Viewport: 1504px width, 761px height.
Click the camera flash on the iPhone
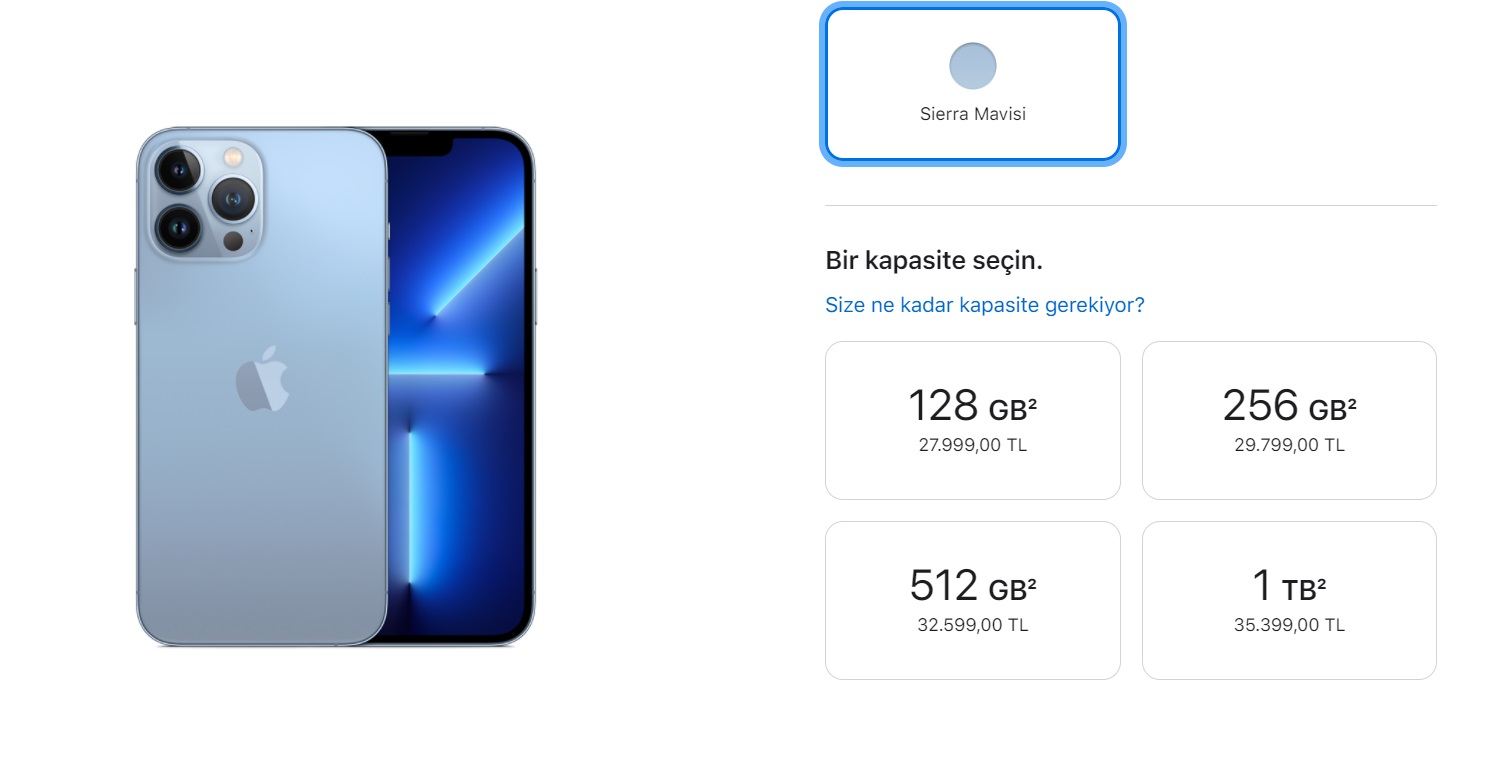[x=234, y=157]
